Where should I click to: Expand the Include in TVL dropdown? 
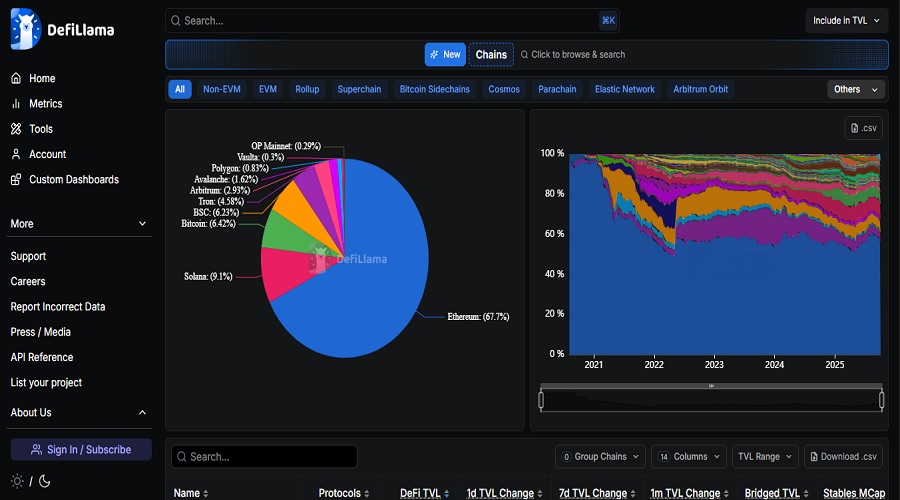pos(846,21)
